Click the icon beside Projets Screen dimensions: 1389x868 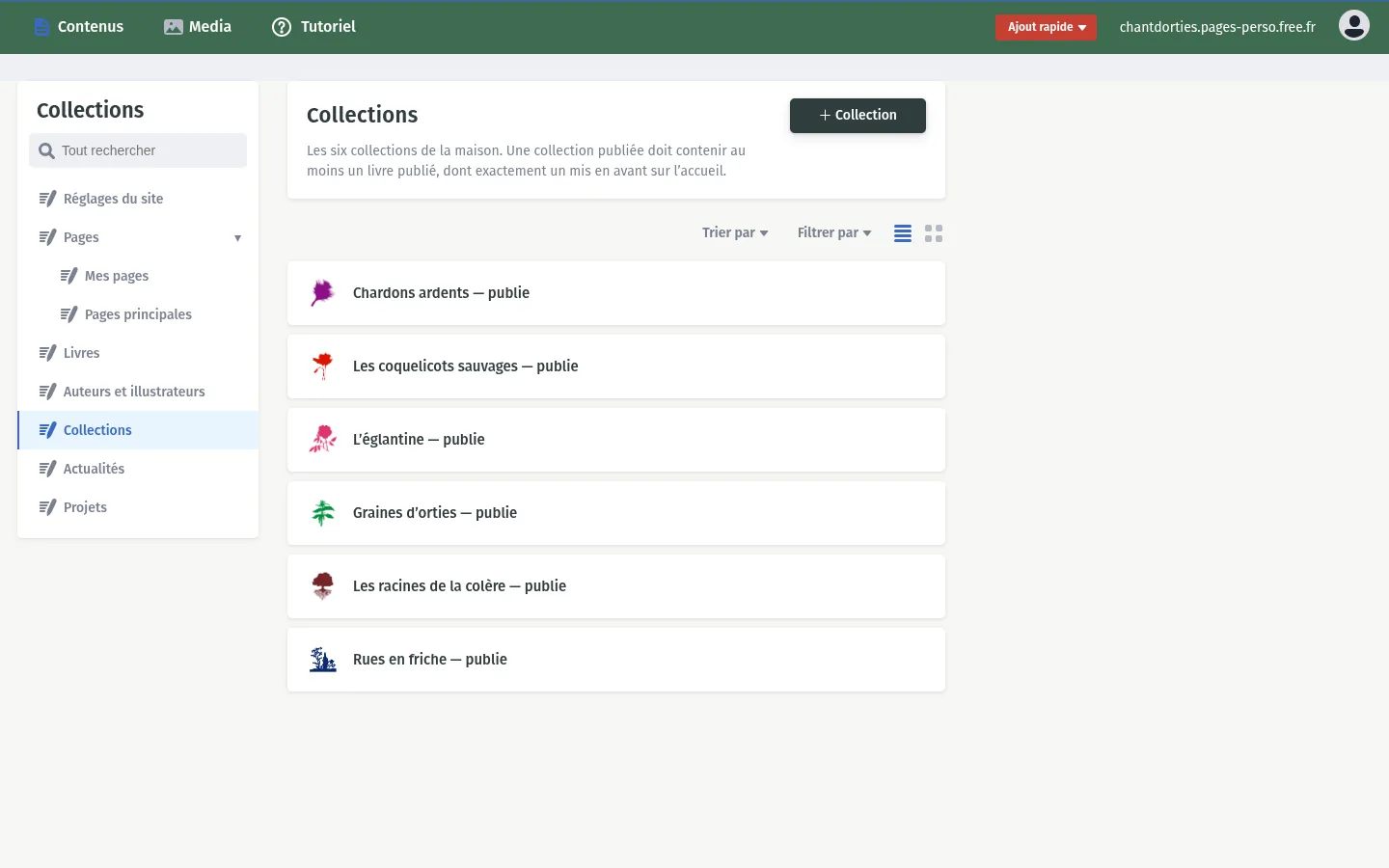point(47,507)
